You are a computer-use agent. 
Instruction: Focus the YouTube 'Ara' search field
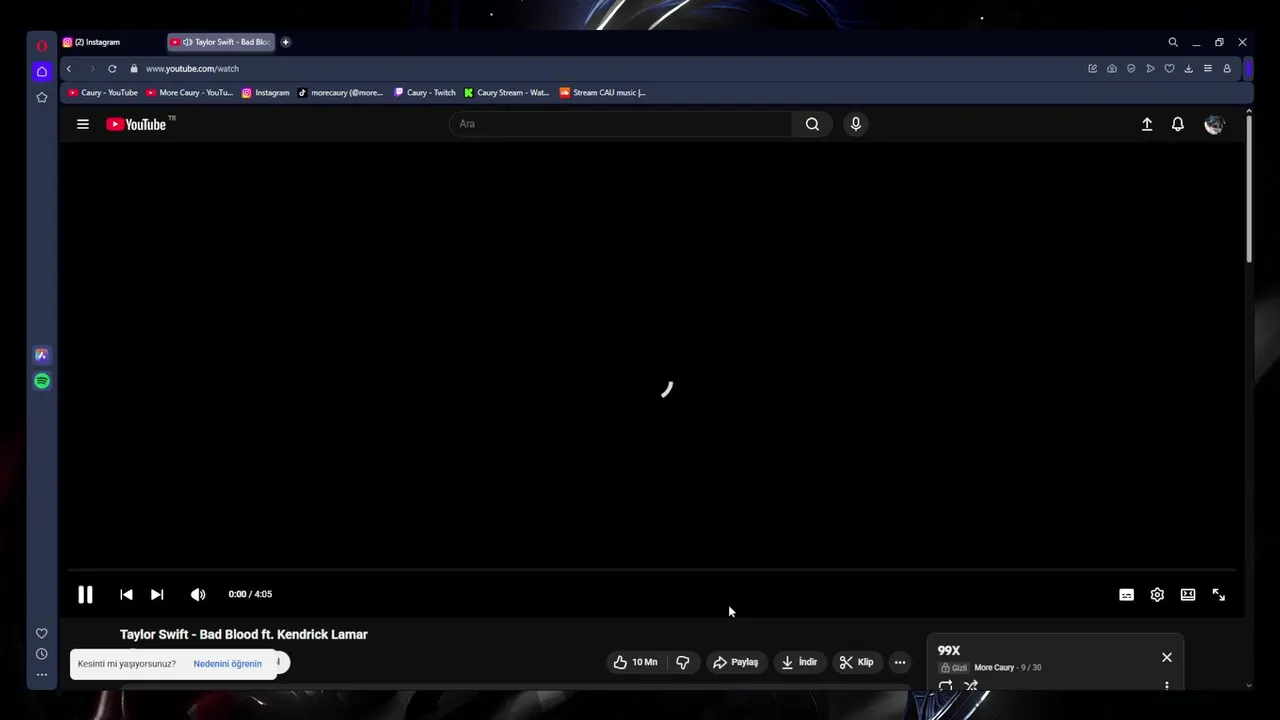click(x=622, y=124)
